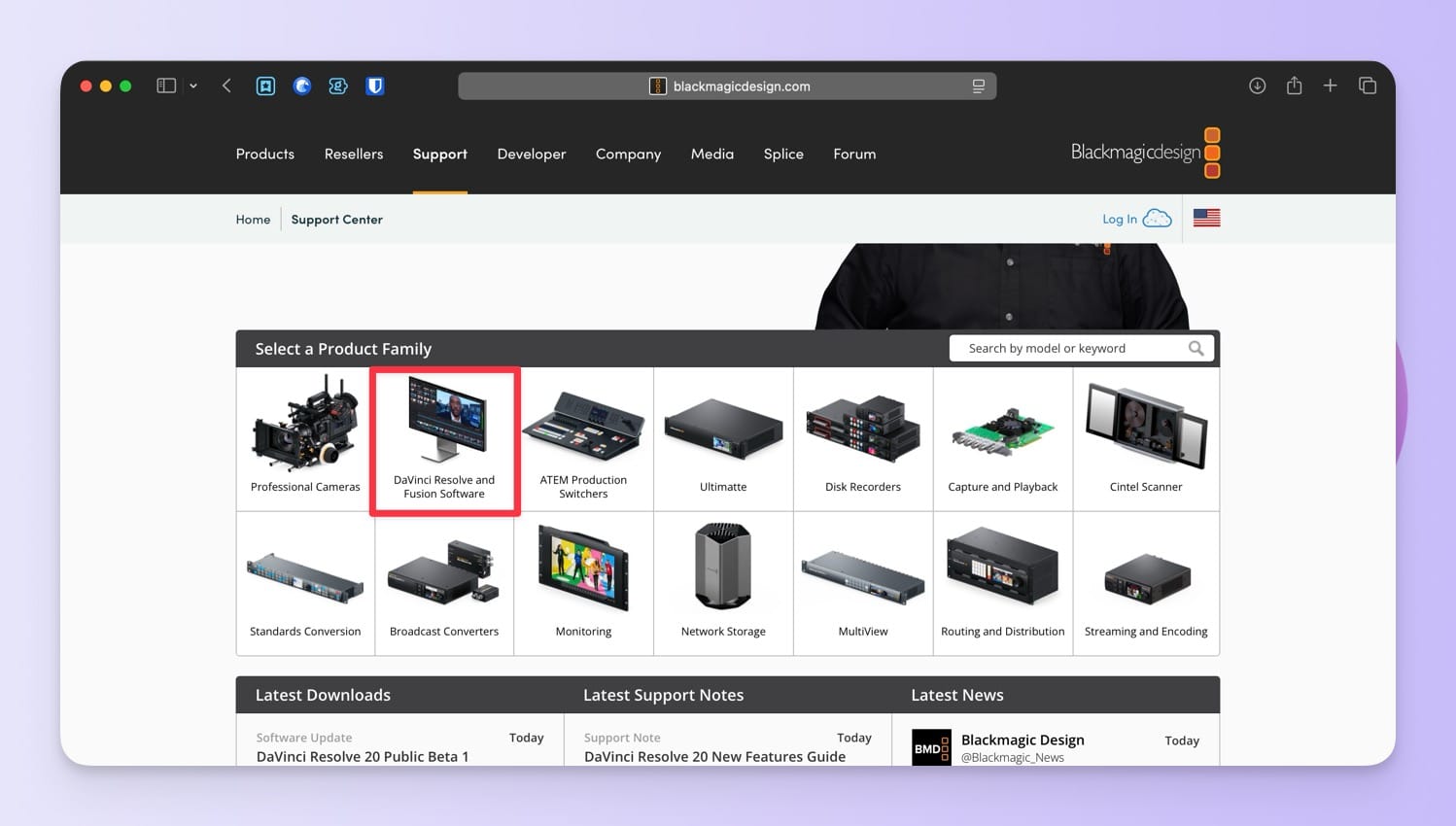Screen dimensions: 1456x826
Task: Click the blackmagicdesign.com address bar
Action: coord(727,86)
